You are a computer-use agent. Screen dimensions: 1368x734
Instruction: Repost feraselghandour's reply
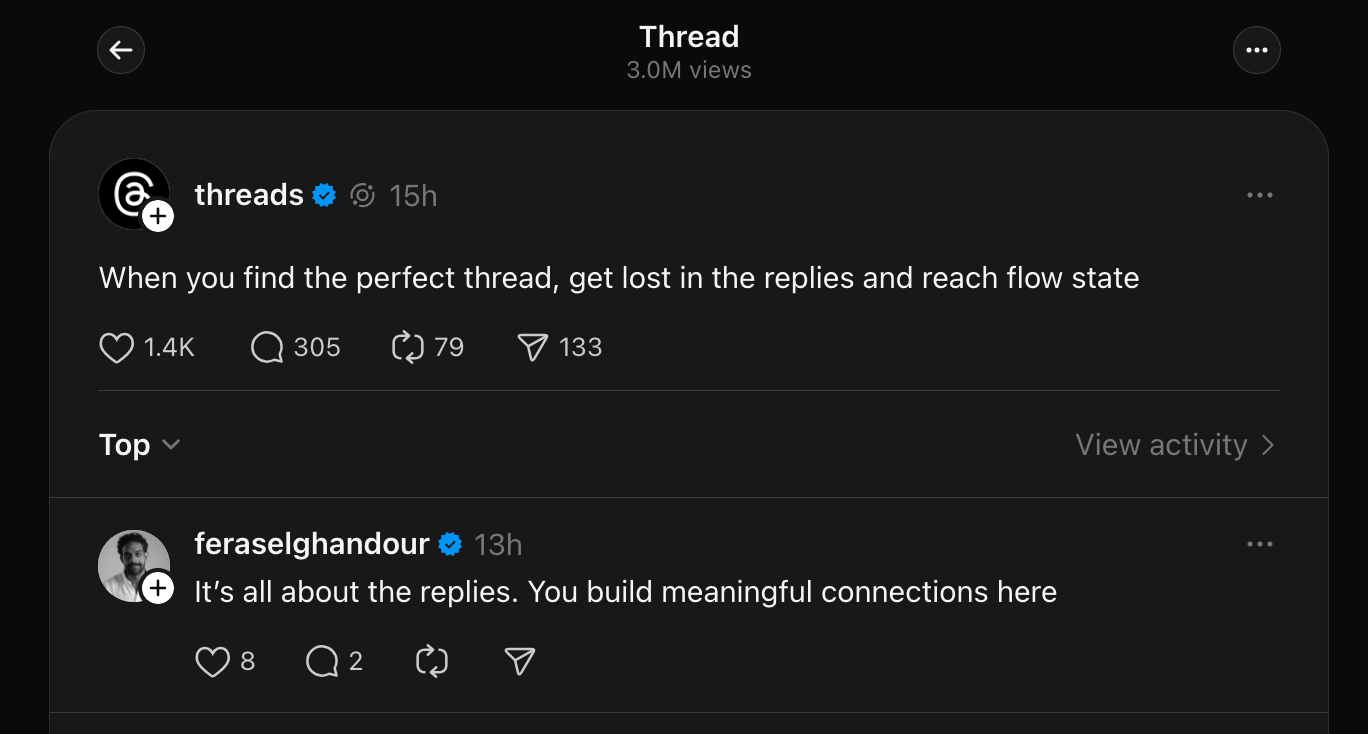point(431,661)
